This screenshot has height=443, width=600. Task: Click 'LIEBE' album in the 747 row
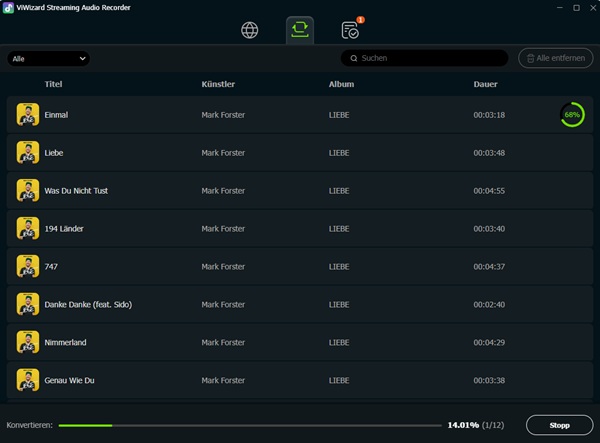[x=339, y=266]
